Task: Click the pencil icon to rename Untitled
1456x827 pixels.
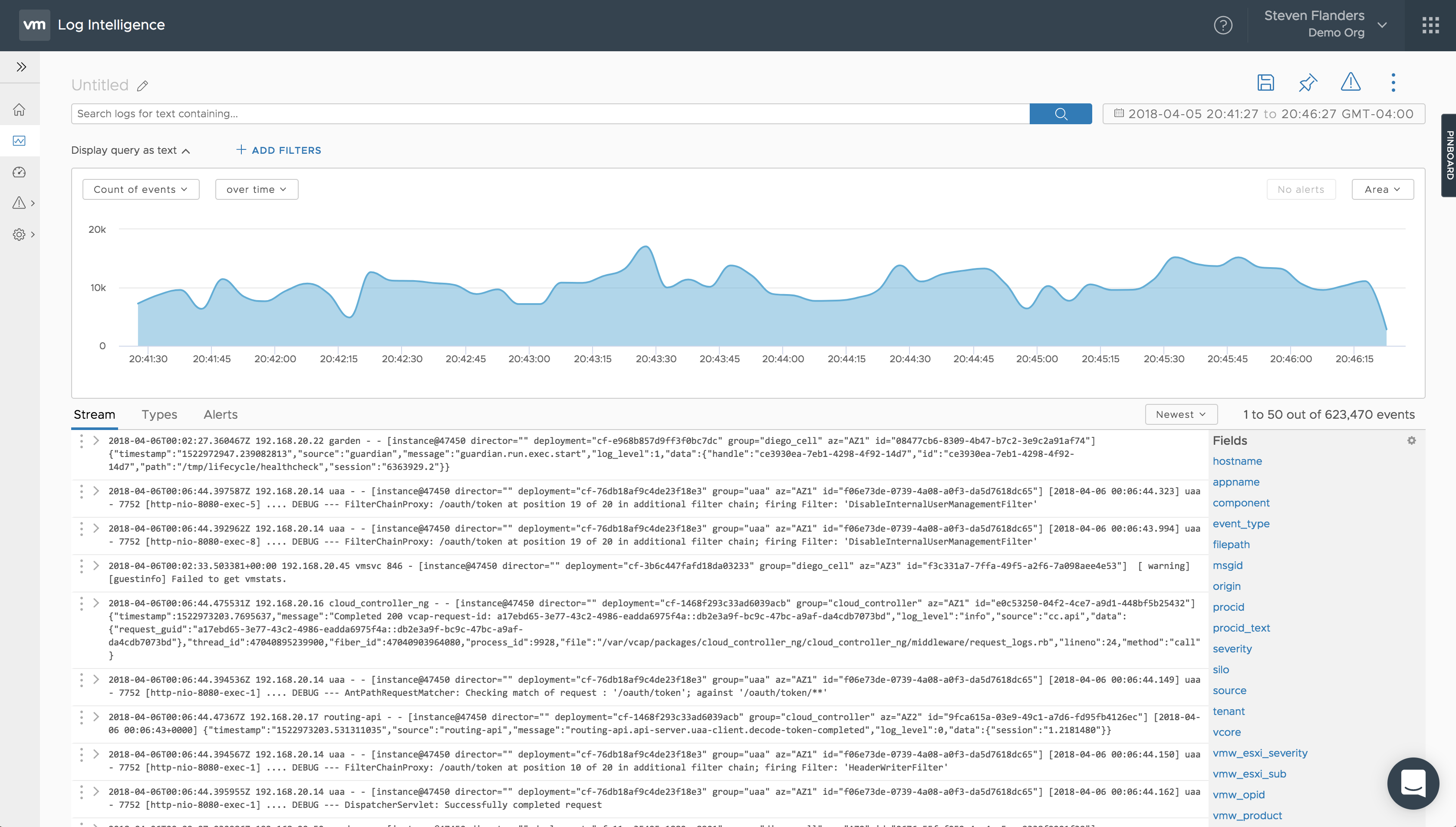Action: 142,86
